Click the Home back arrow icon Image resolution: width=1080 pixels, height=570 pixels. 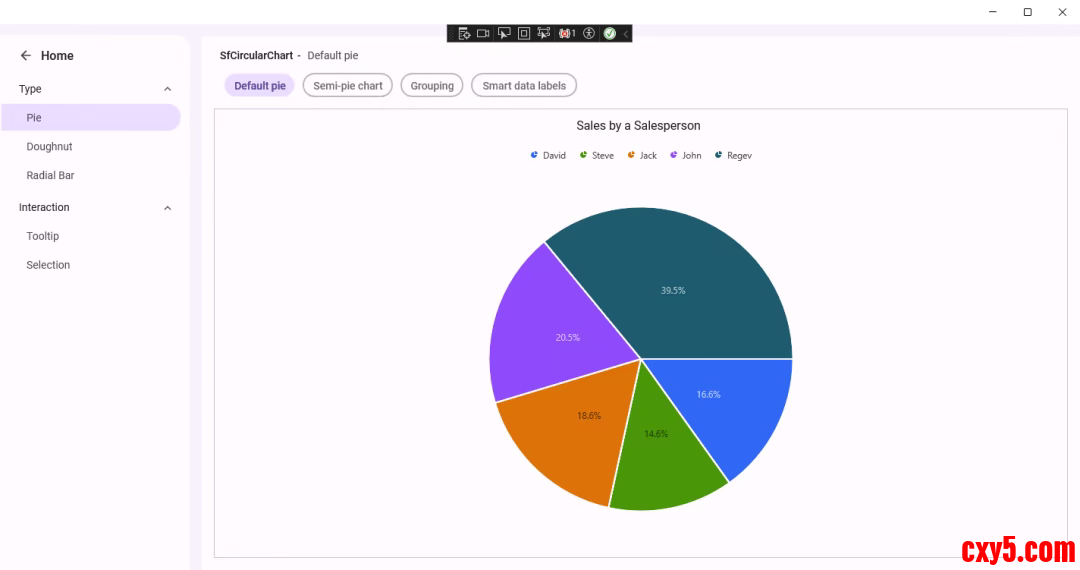(x=26, y=56)
